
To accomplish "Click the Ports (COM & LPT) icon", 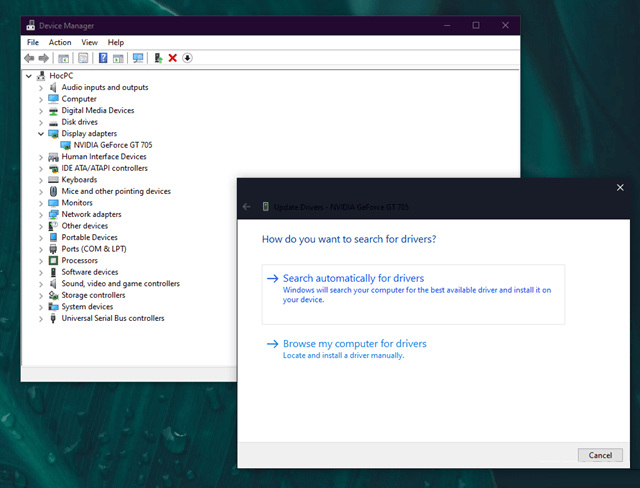I will 53,249.
